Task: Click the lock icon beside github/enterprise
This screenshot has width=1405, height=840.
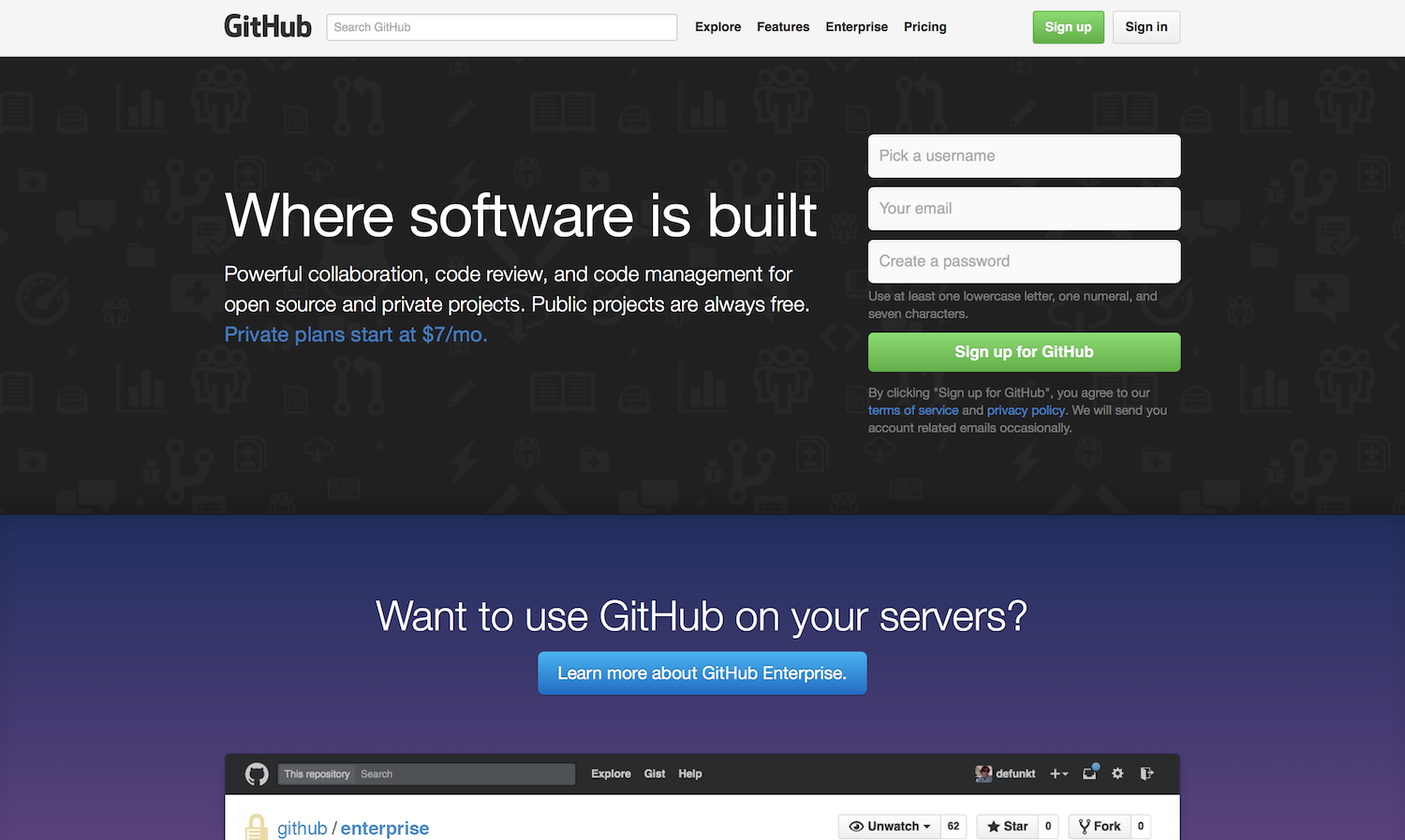Action: point(256,827)
